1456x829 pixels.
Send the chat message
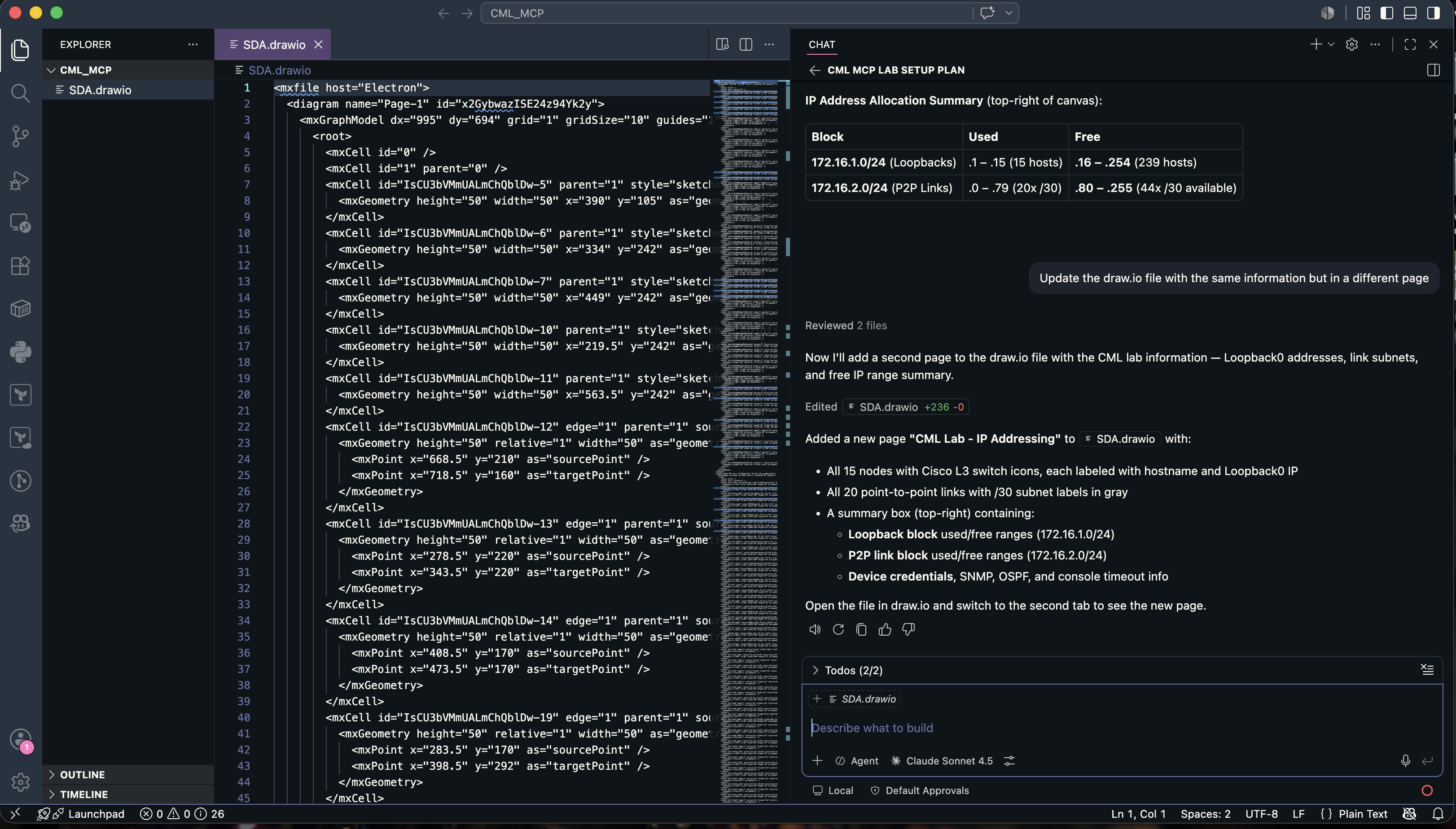(x=1427, y=761)
